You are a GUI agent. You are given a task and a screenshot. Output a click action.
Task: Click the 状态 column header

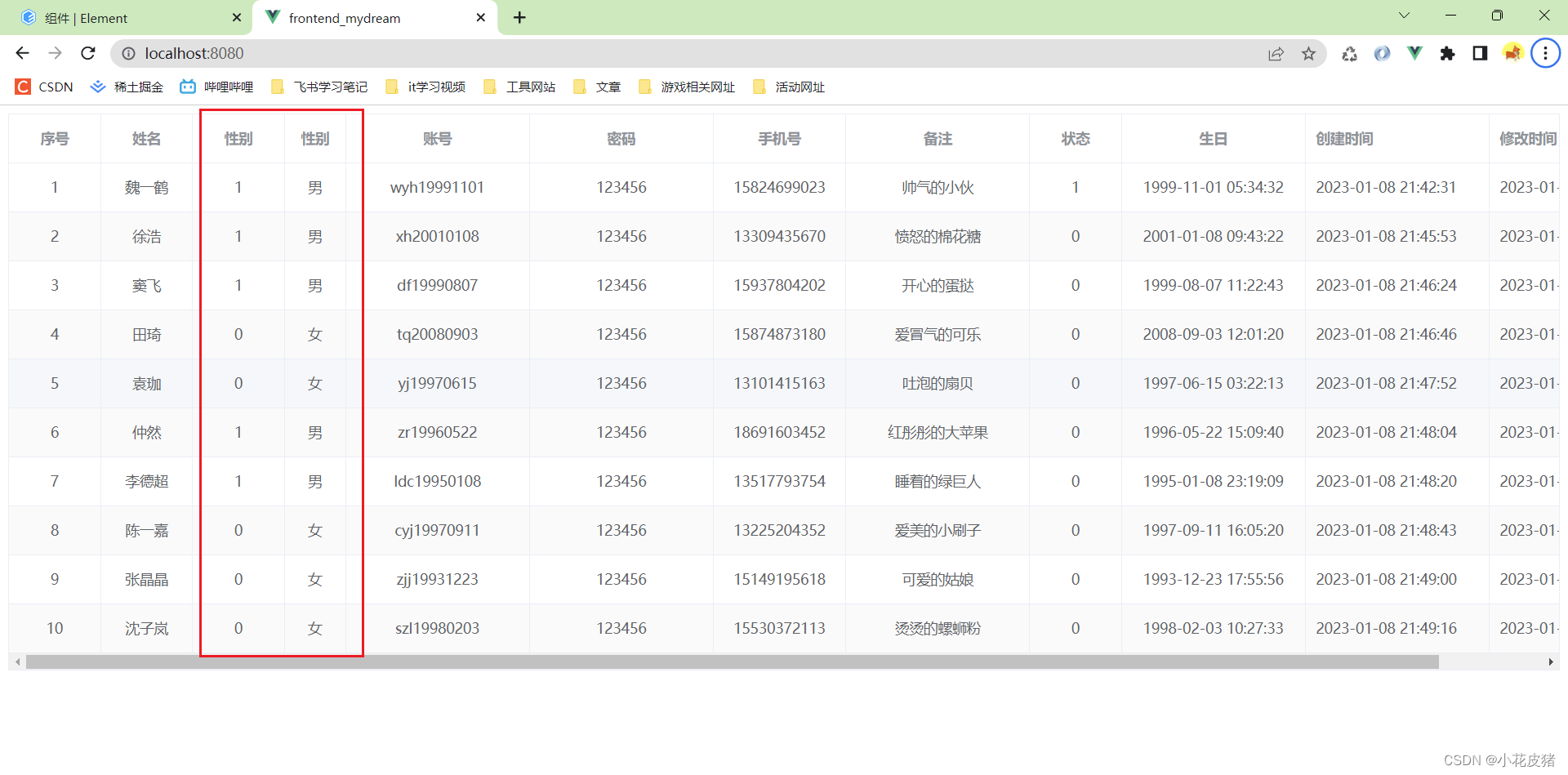1076,139
